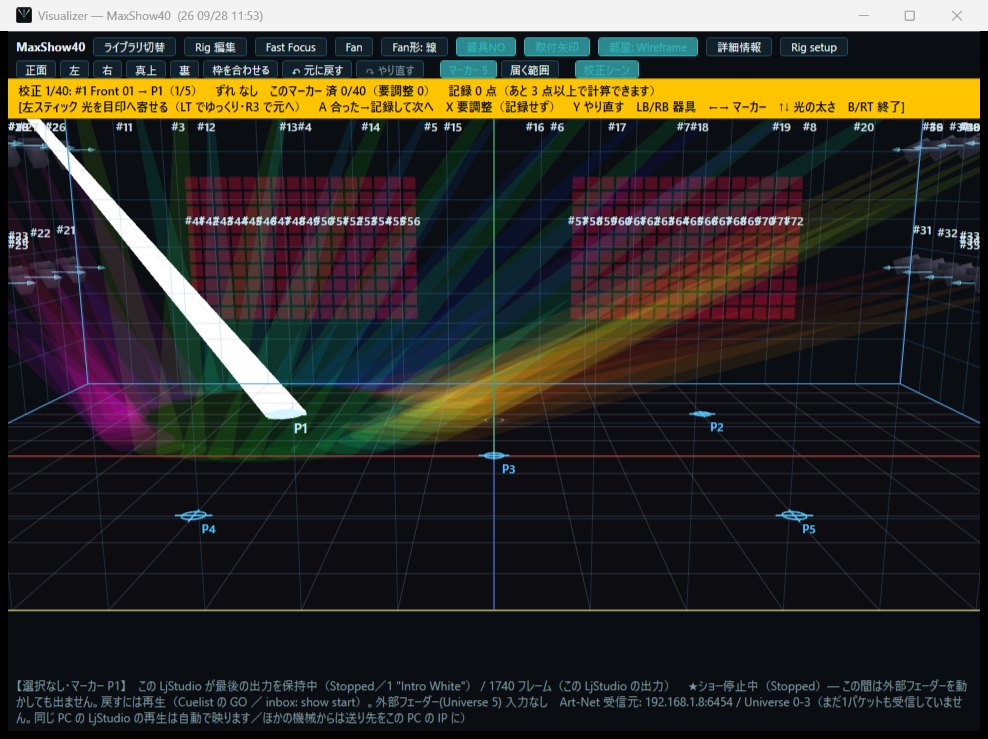Click the Visualizer app icon in title bar
The height and width of the screenshot is (739, 988).
(24, 15)
